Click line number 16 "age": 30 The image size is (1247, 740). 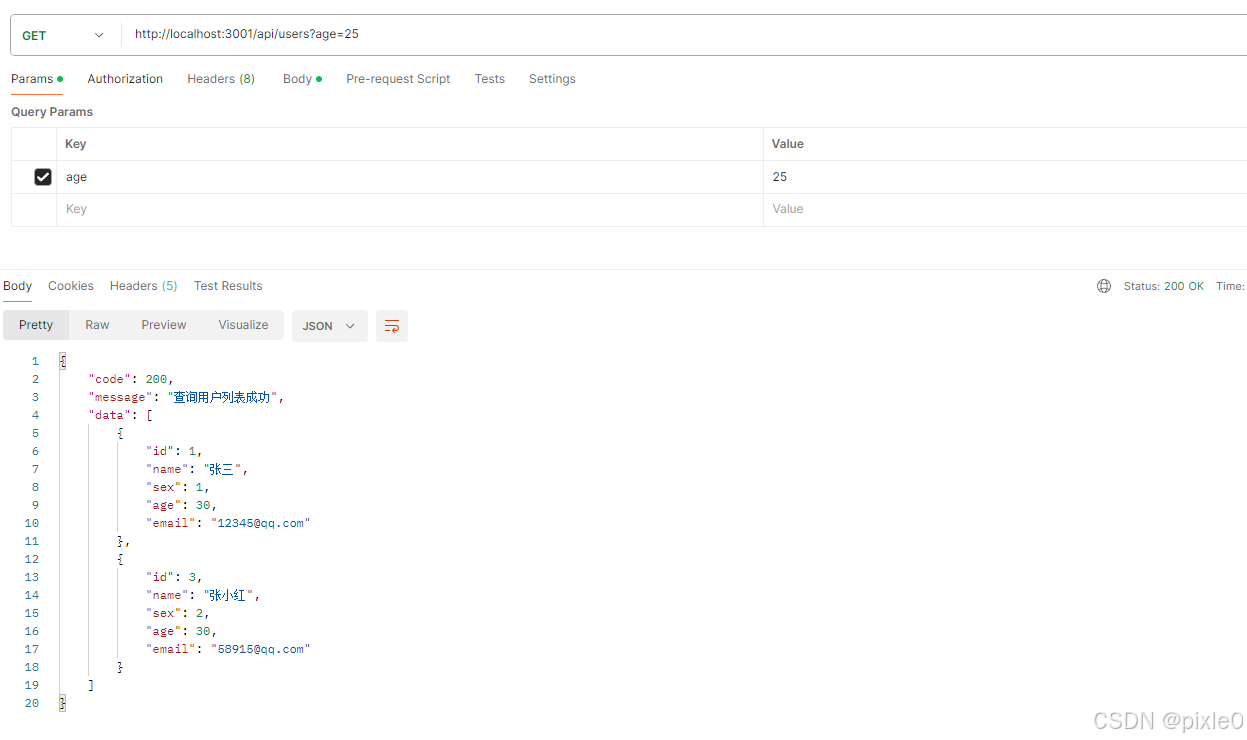[181, 631]
